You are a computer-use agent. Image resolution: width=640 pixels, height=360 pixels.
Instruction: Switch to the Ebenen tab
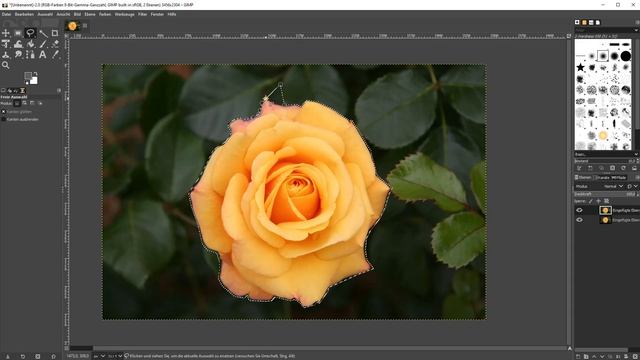tap(583, 178)
